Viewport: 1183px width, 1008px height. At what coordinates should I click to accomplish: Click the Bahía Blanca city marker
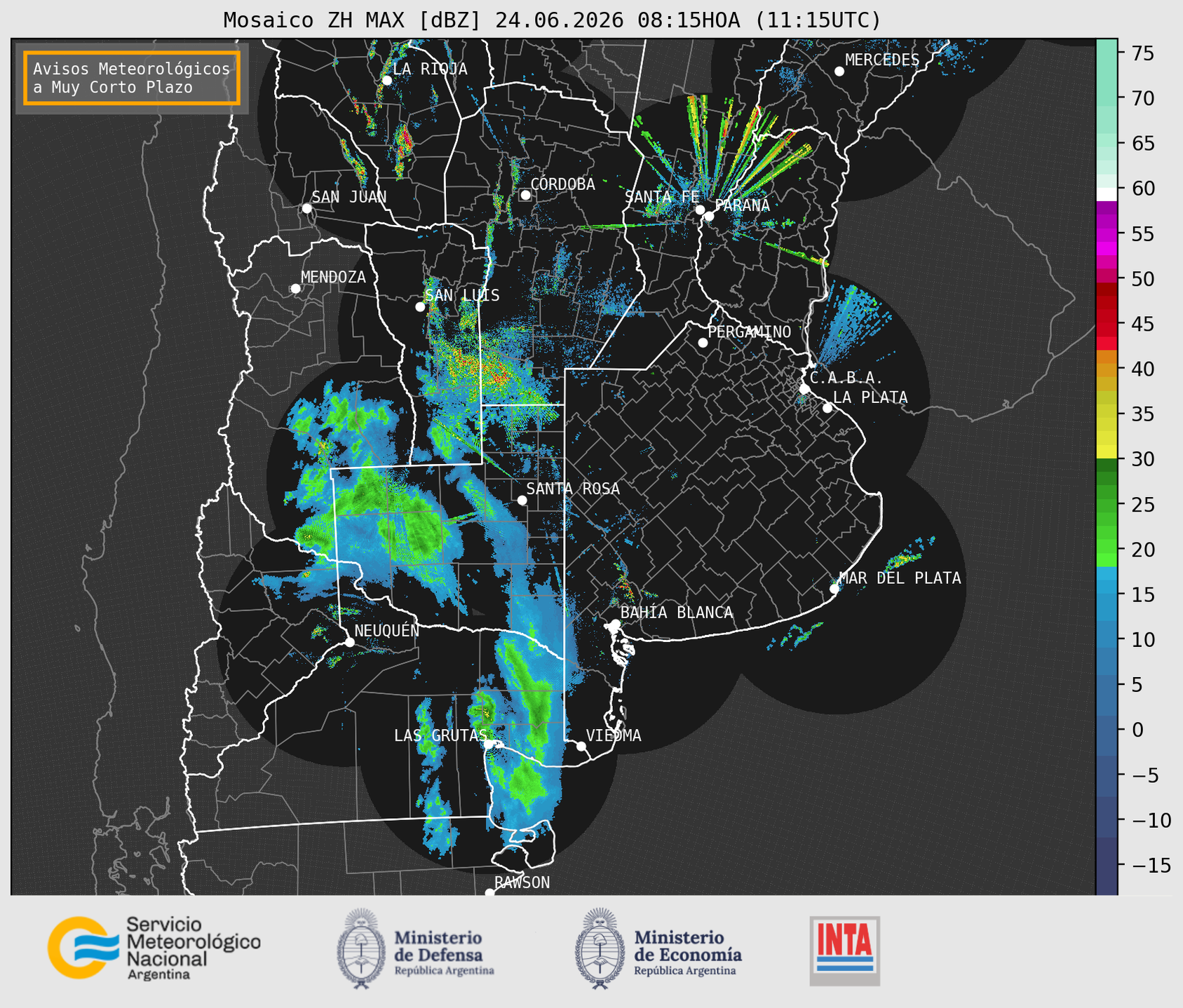615,624
